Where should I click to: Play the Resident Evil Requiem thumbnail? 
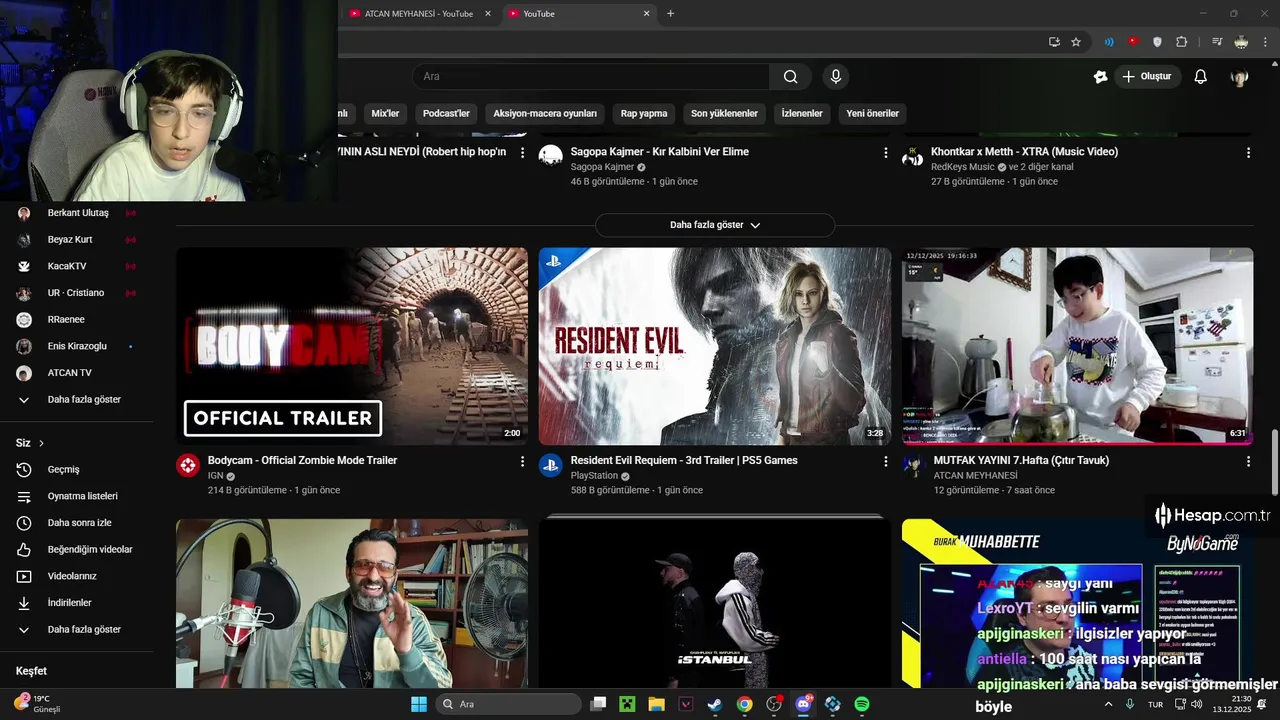pyautogui.click(x=715, y=346)
